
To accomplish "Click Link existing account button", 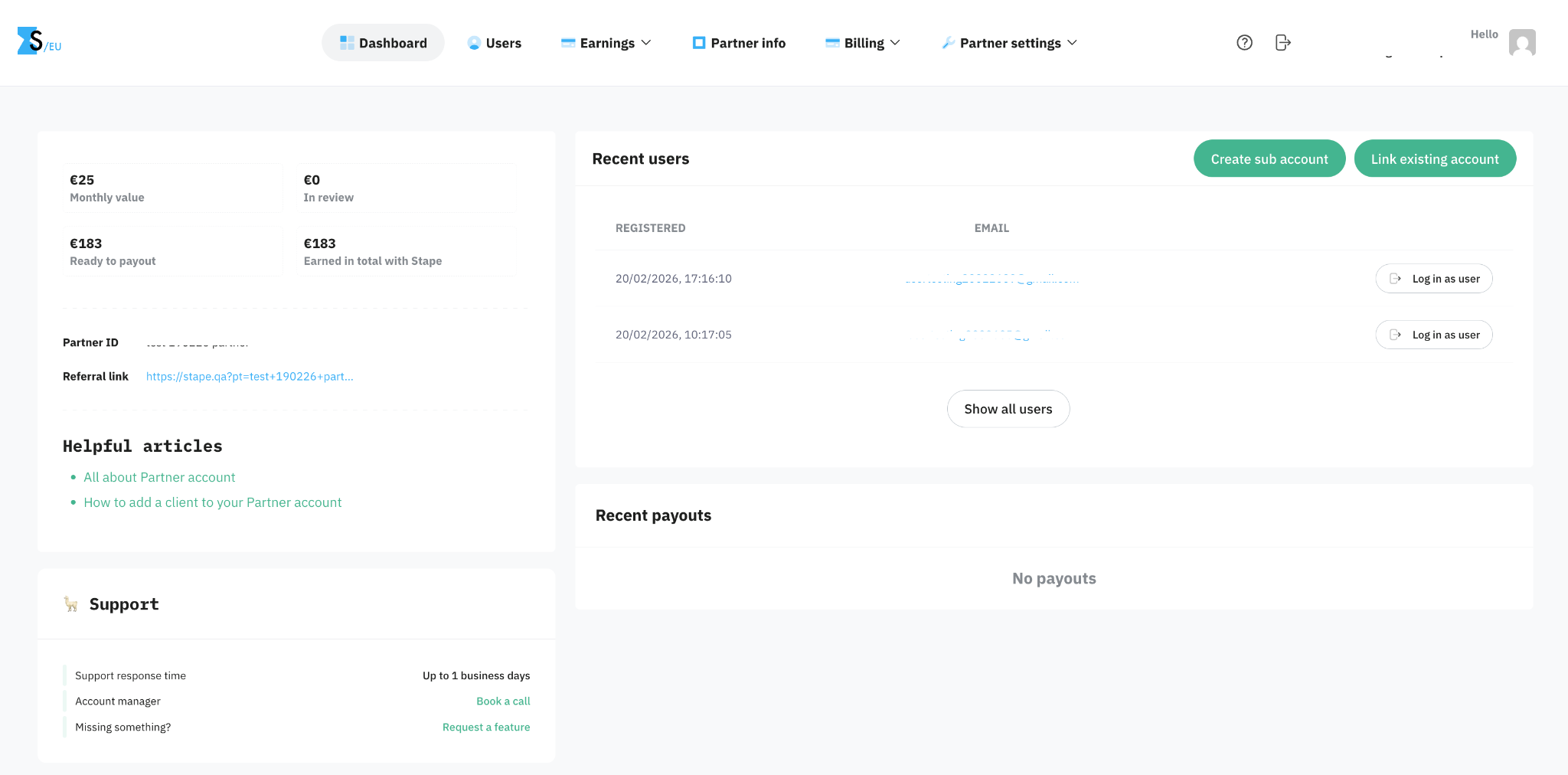I will pyautogui.click(x=1435, y=159).
